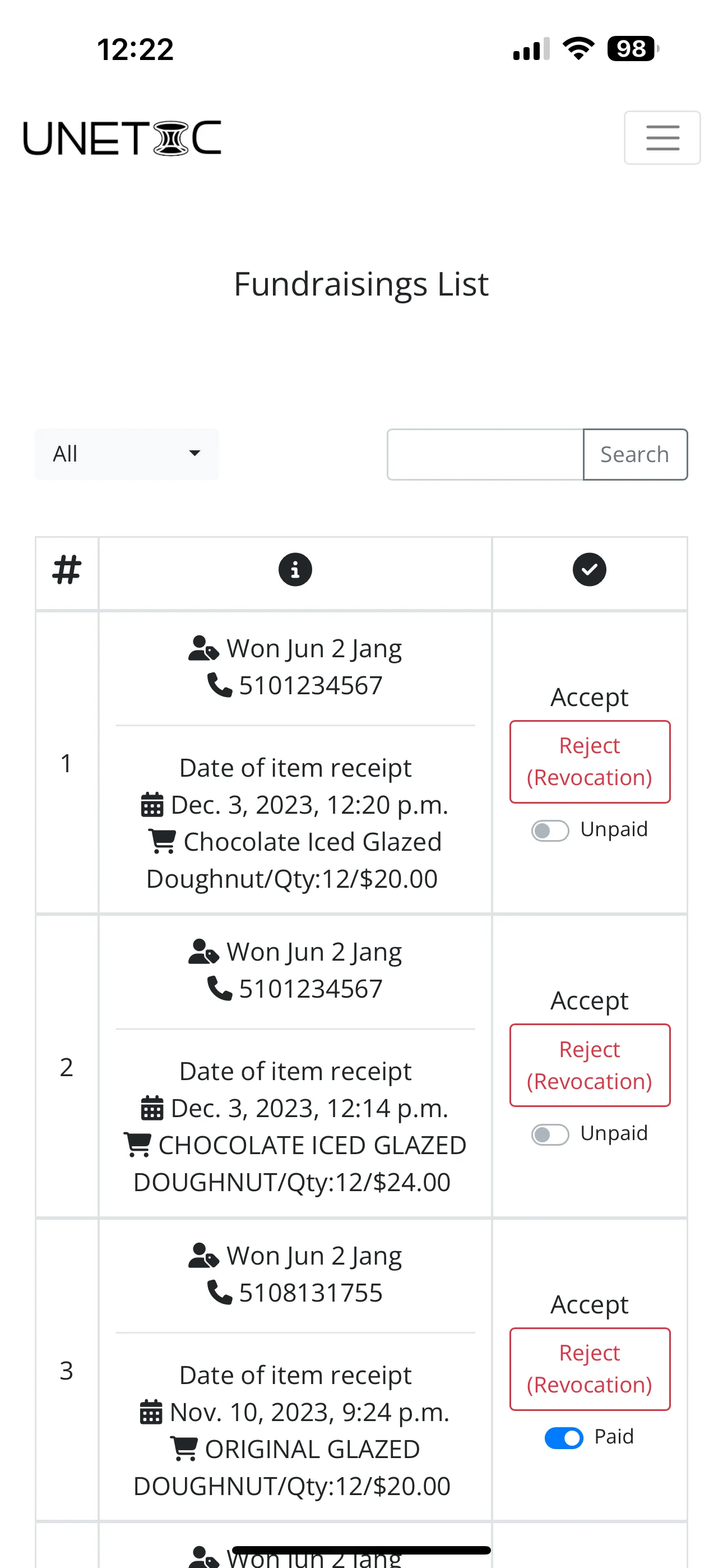Click the phone icon next to 5108131755
Viewport: 723px width, 1568px height.
220,1292
